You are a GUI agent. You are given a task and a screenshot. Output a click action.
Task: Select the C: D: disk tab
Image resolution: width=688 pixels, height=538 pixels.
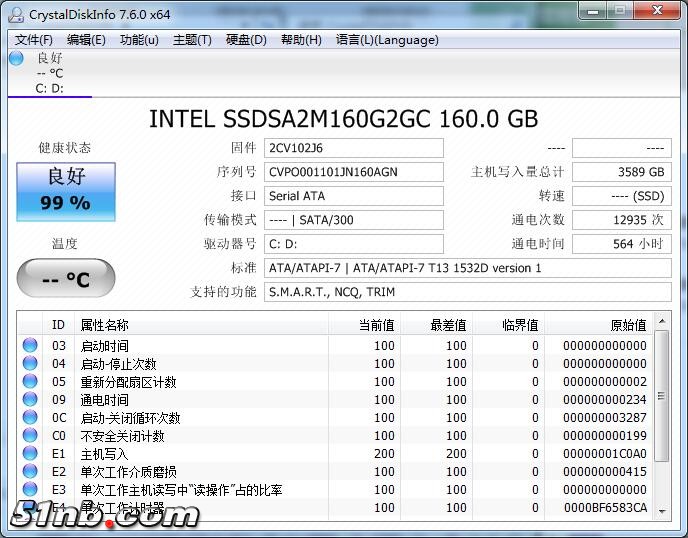49,88
